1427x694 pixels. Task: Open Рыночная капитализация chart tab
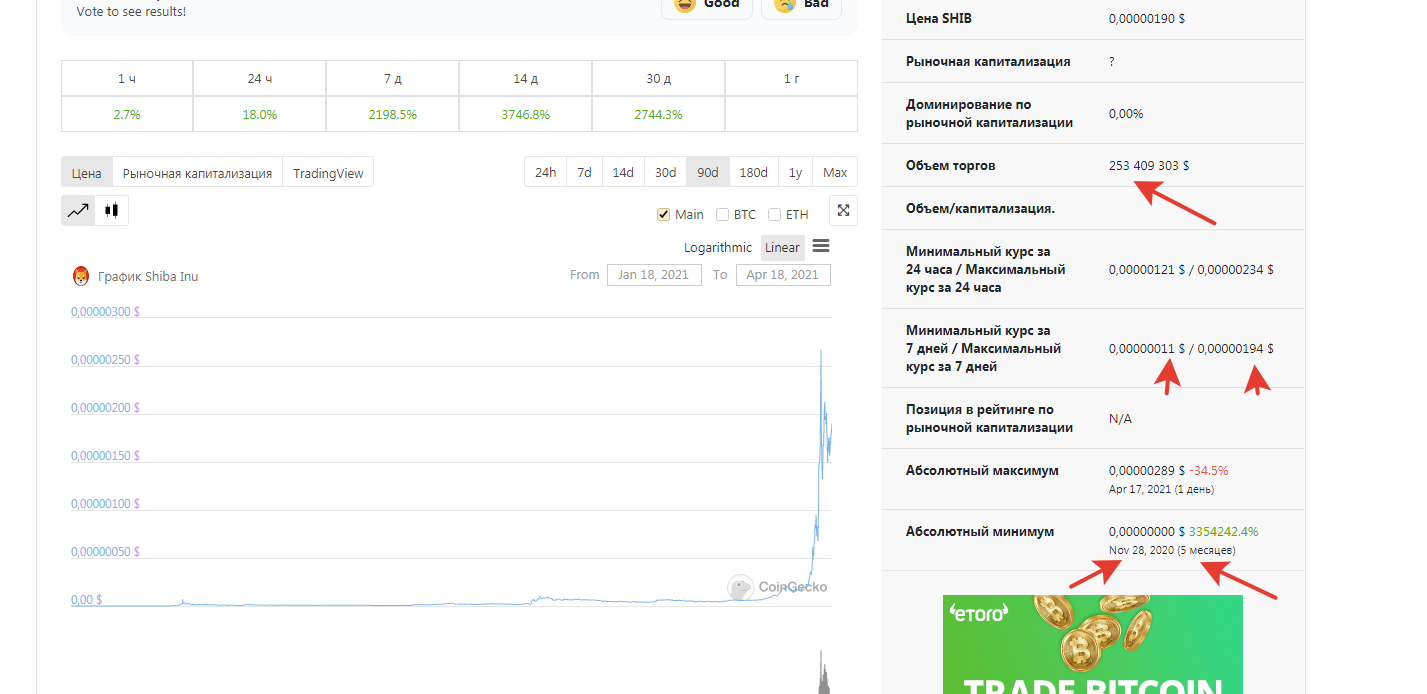pos(197,172)
